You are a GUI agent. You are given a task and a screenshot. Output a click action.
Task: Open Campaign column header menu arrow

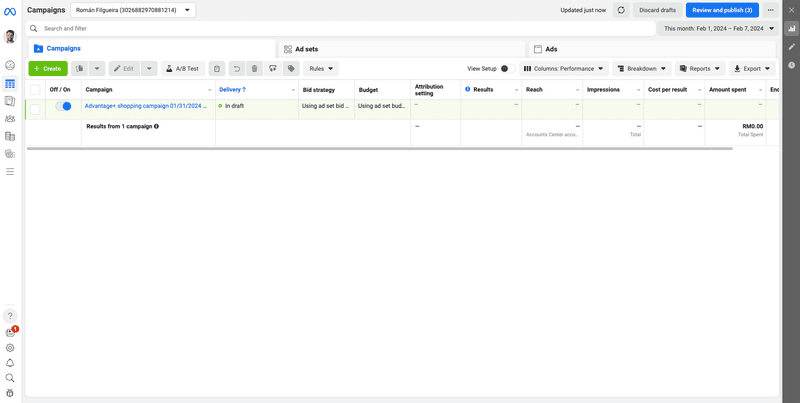pyautogui.click(x=210, y=90)
